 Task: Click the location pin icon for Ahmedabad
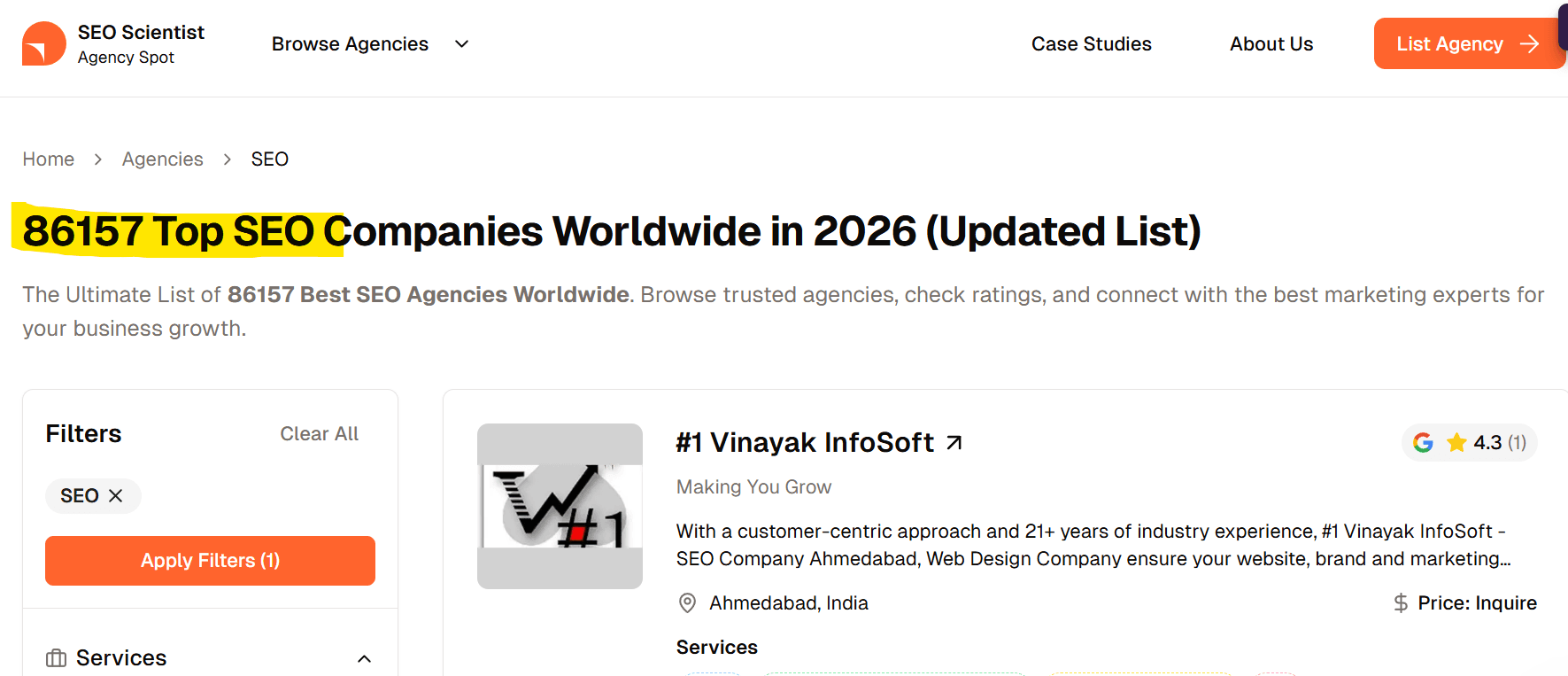click(x=687, y=603)
